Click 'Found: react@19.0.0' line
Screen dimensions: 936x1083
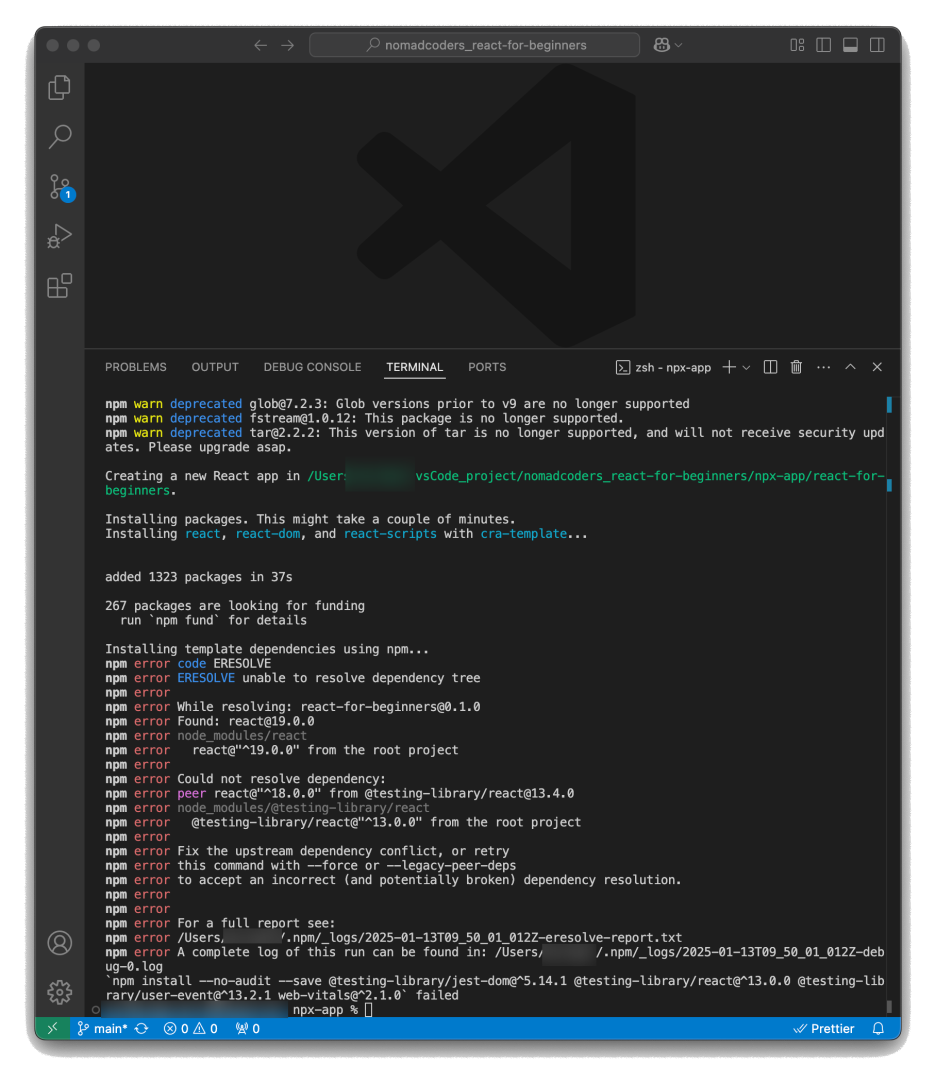[209, 721]
